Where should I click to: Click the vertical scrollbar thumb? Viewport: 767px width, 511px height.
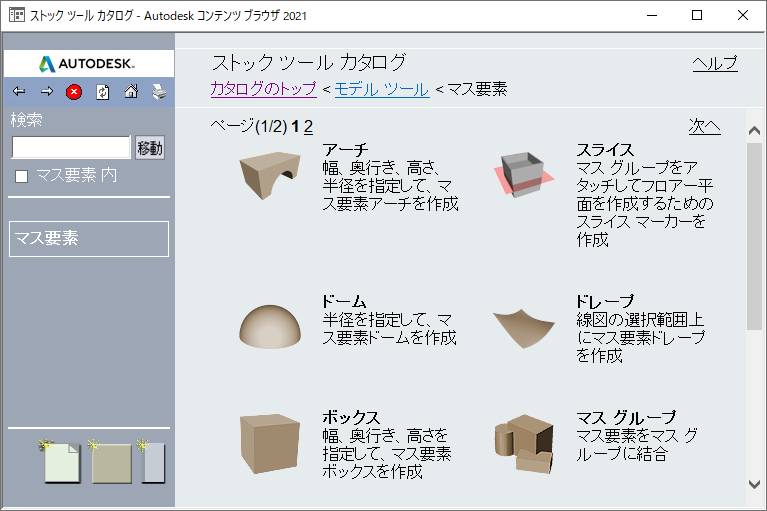pos(754,237)
